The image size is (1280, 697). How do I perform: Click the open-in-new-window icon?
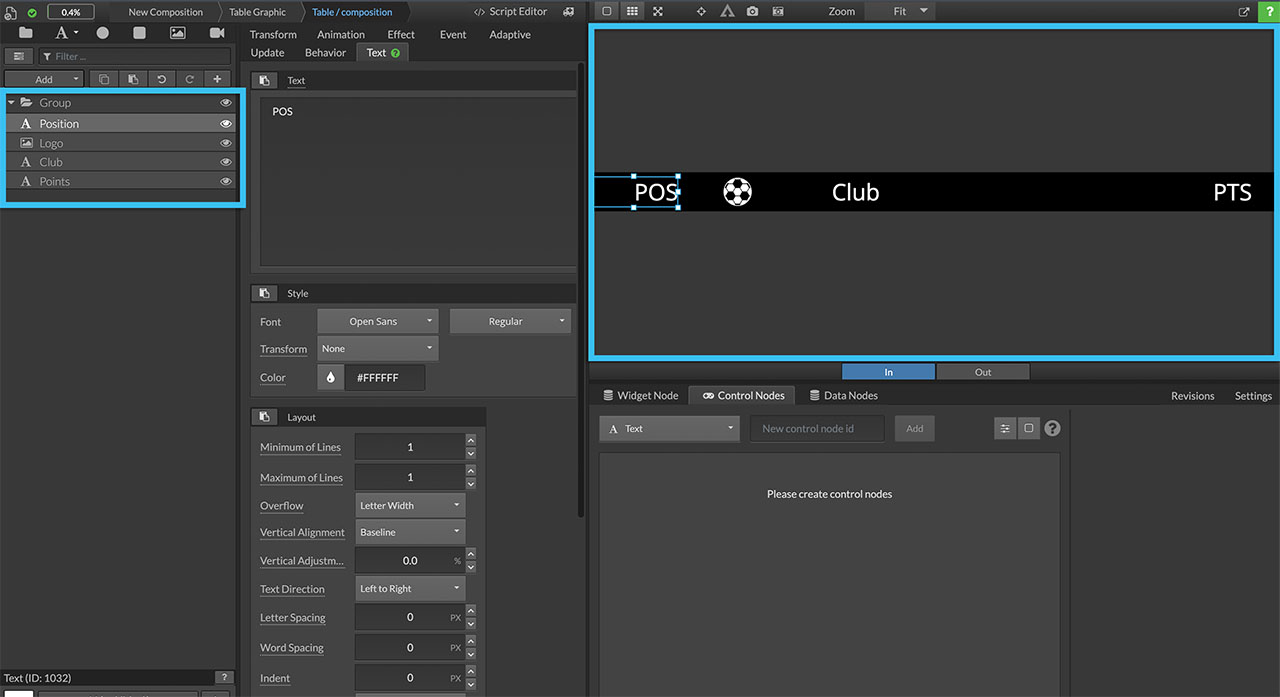pos(1244,12)
